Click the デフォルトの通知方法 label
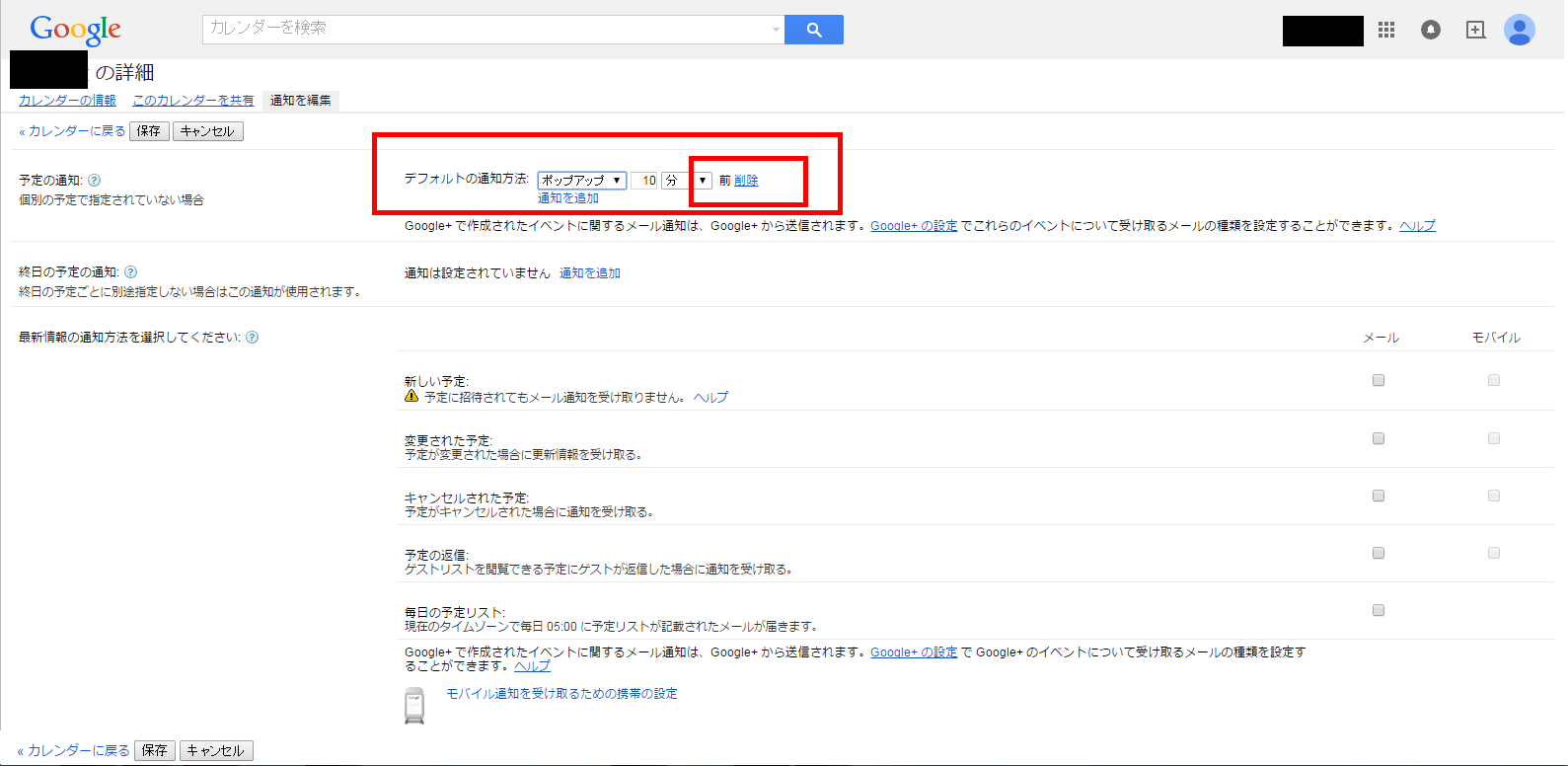Screen dimensions: 1568x766 tap(467, 179)
